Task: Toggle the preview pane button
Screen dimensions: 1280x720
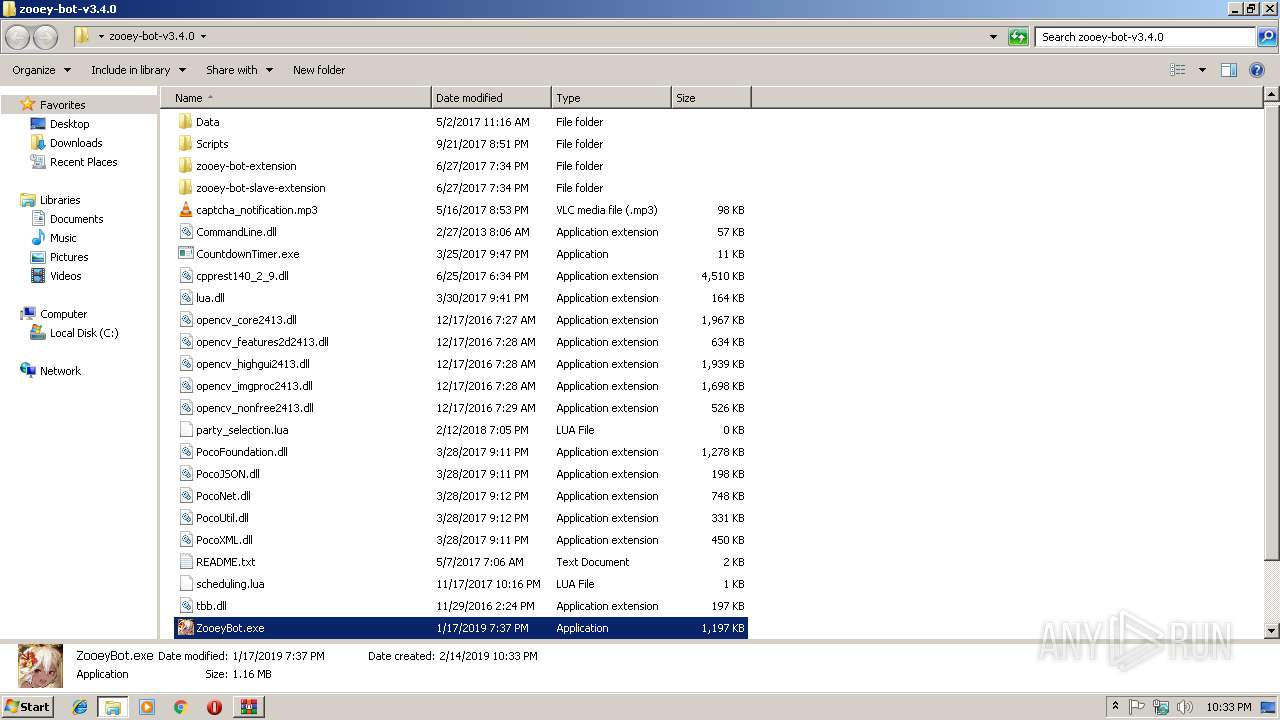Action: tap(1229, 70)
